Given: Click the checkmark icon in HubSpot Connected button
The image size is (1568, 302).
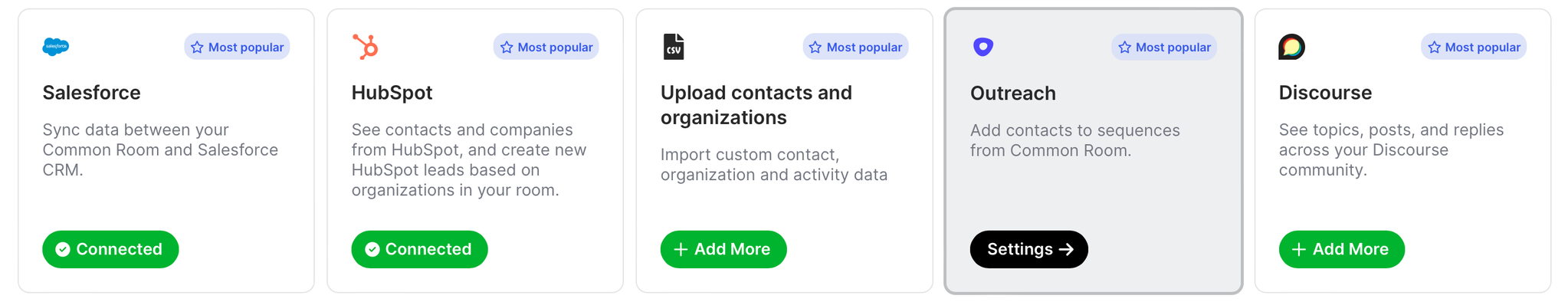Looking at the screenshot, I should click(x=372, y=249).
